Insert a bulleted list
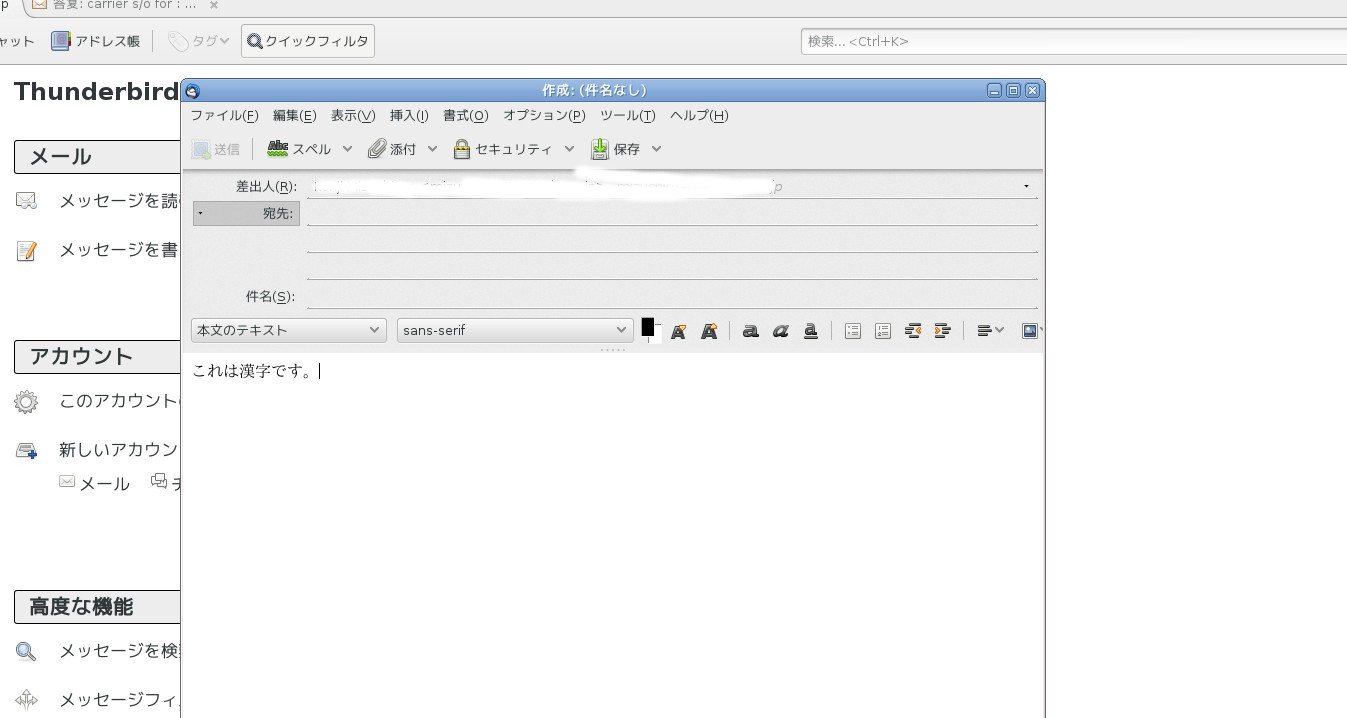 [852, 331]
